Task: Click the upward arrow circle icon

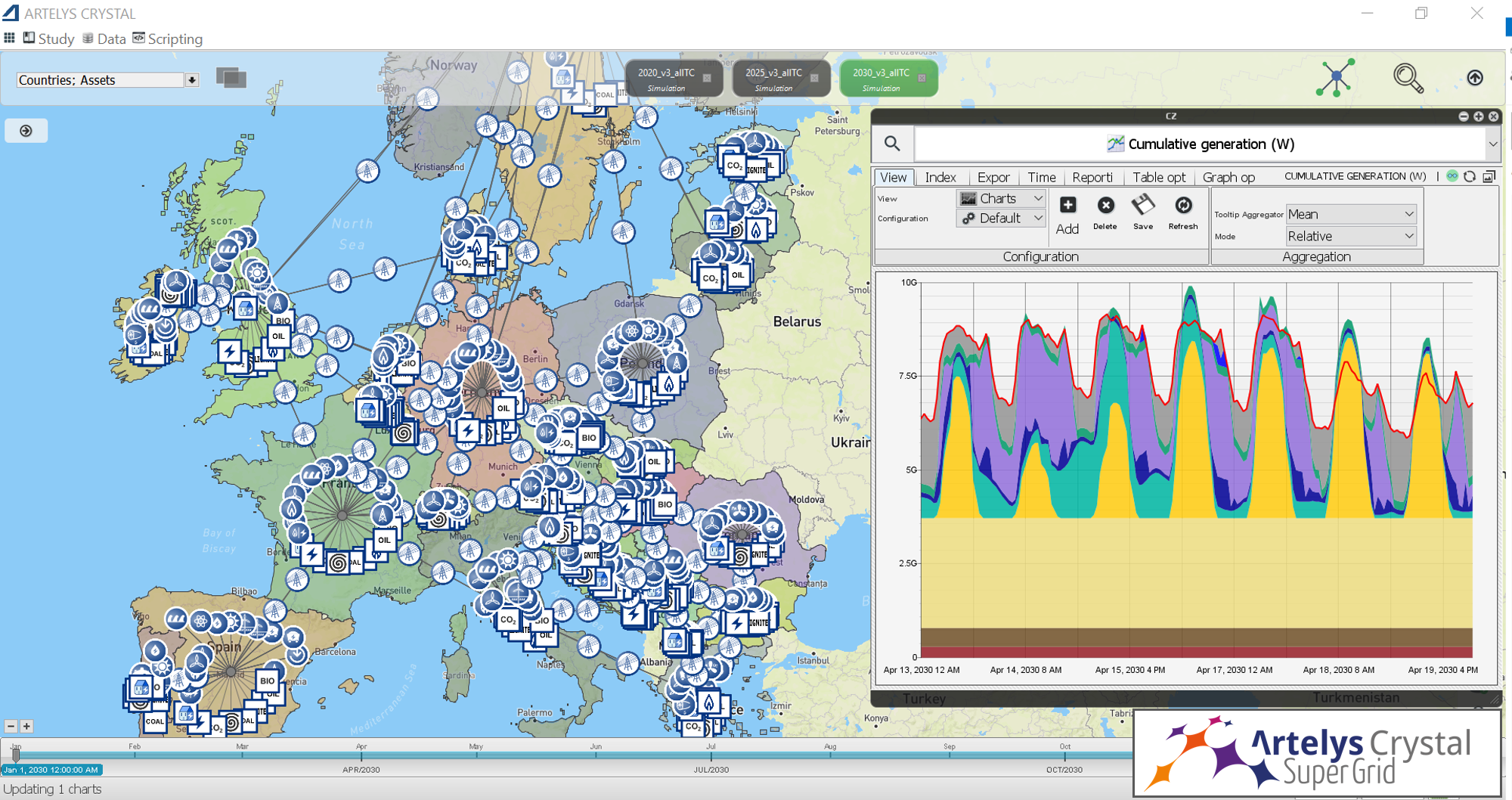Action: click(x=1475, y=77)
